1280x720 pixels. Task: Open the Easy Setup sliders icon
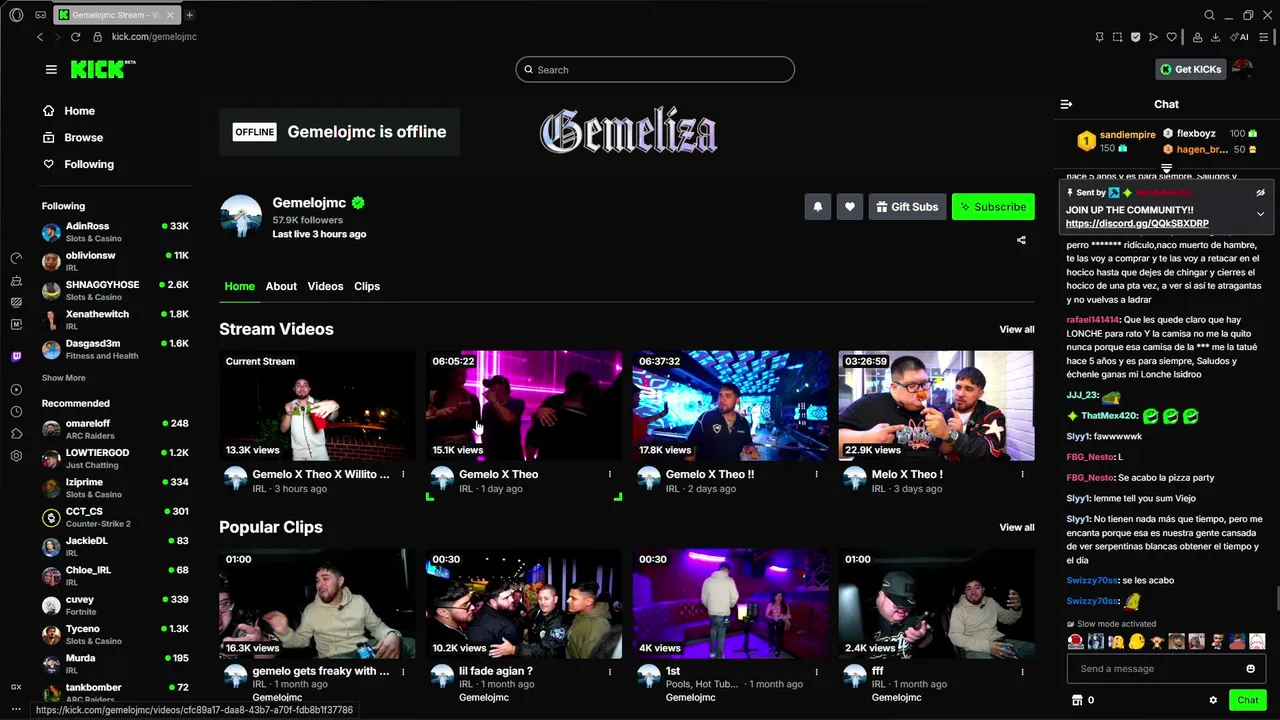click(1266, 37)
